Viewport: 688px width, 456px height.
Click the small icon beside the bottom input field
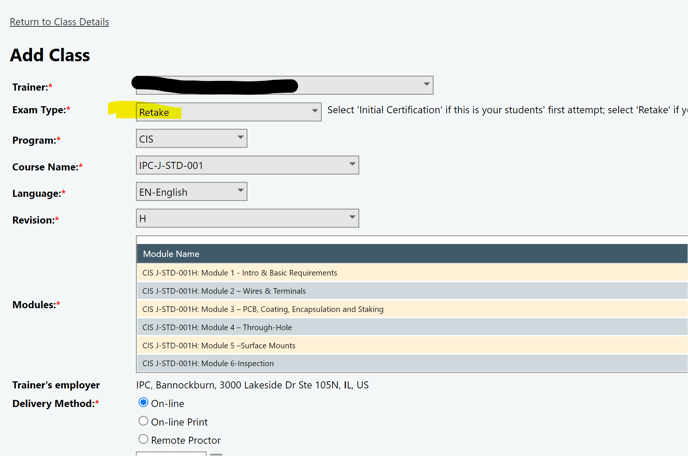click(x=216, y=454)
